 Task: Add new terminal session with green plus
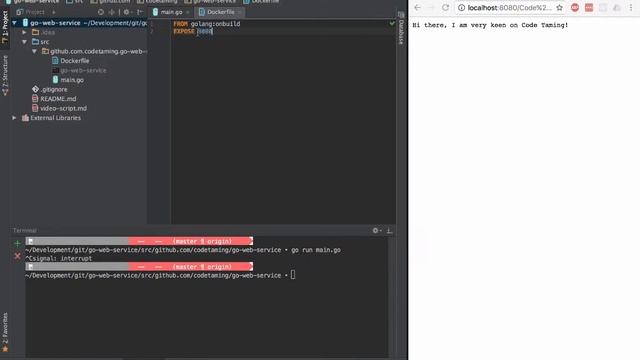click(x=17, y=244)
